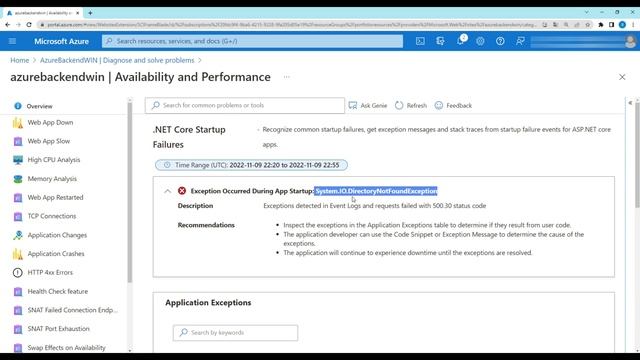Open portal settings gear
This screenshot has height=360, width=640.
pos(480,41)
